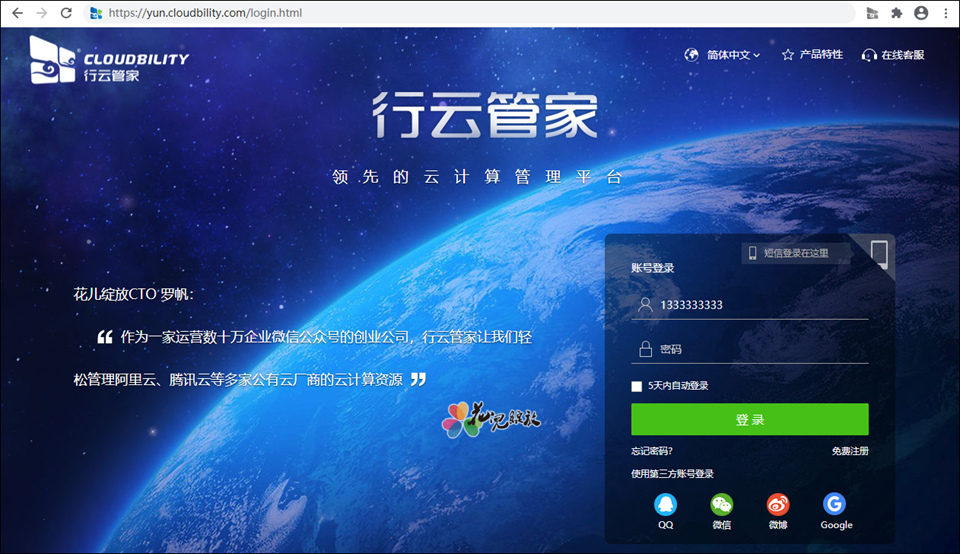The image size is (960, 554).
Task: Click the headset customer service icon
Action: click(868, 56)
